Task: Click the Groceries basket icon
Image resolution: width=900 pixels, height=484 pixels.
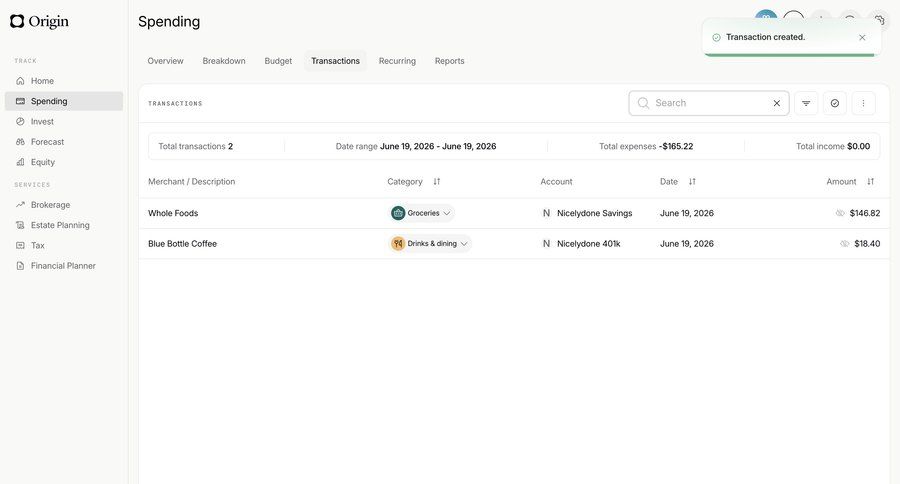Action: click(x=398, y=213)
